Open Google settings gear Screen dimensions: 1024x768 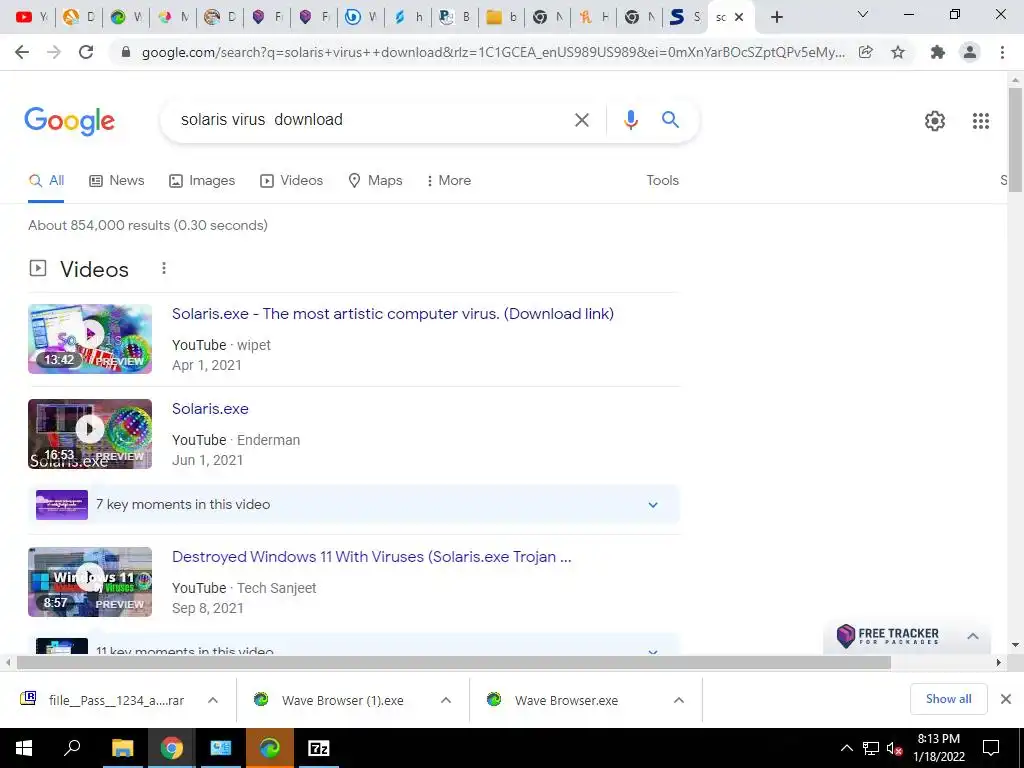click(935, 121)
